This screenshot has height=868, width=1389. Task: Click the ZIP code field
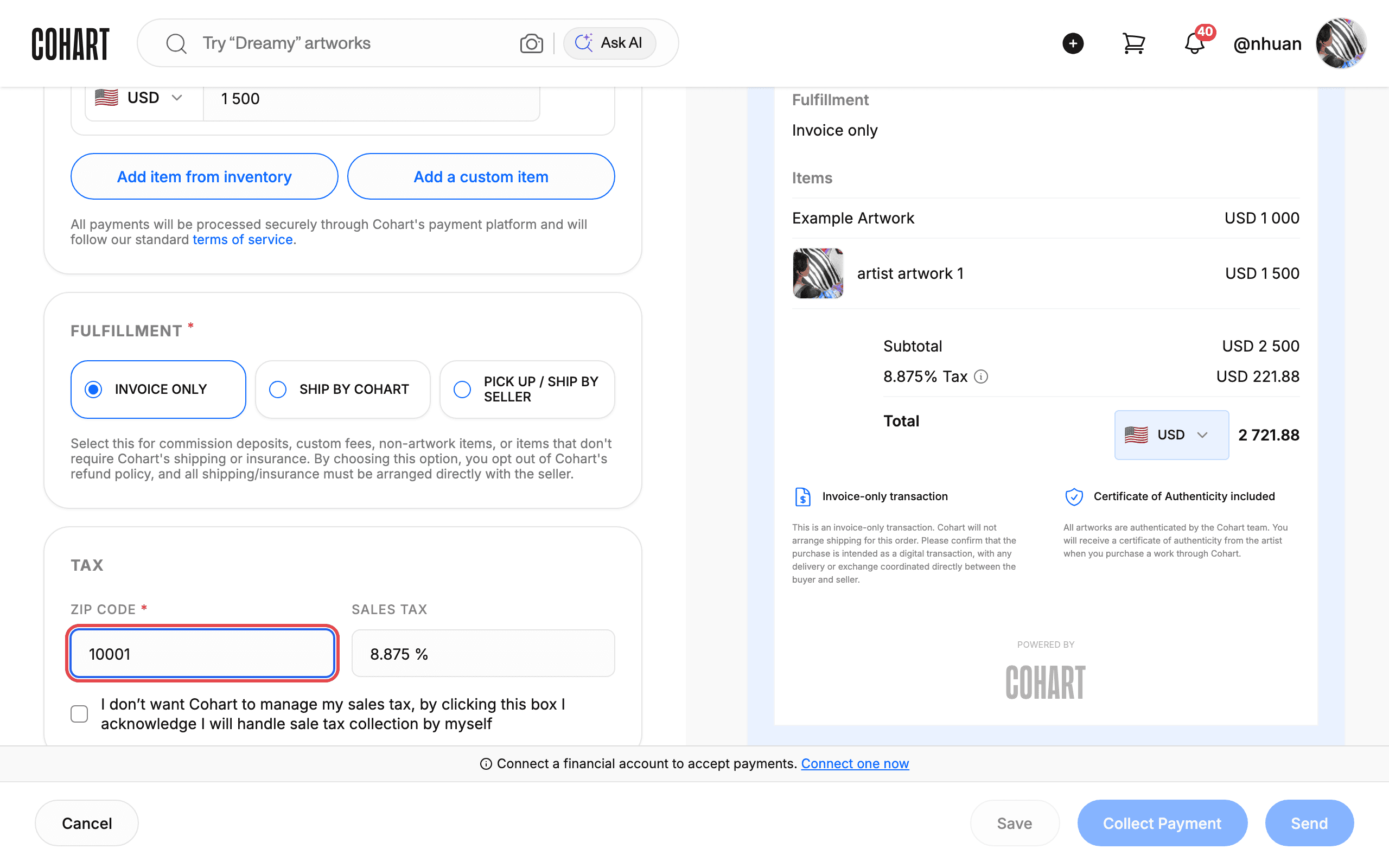tap(202, 653)
